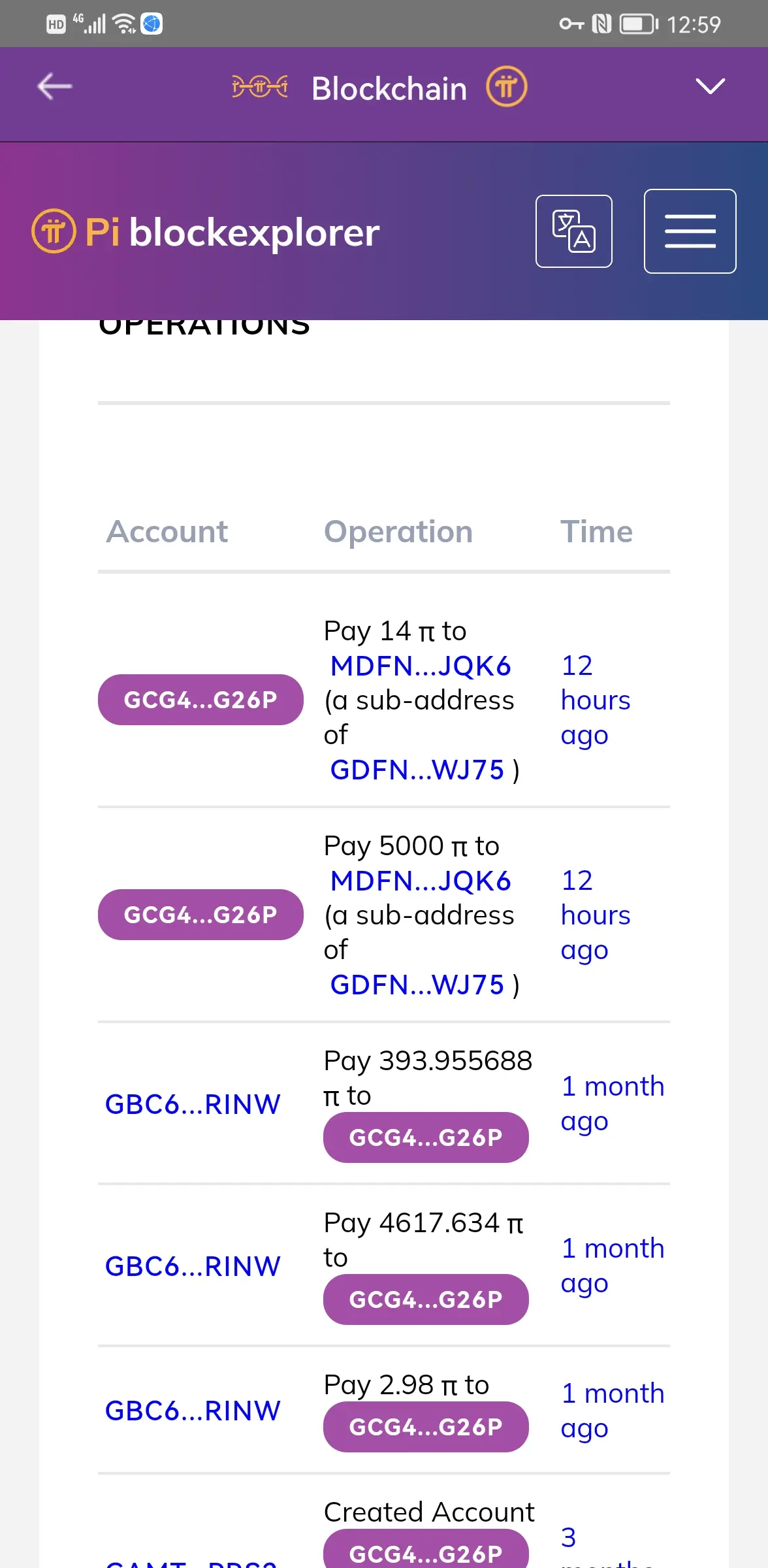Tap the back arrow icon
The image size is (768, 1568).
(55, 87)
